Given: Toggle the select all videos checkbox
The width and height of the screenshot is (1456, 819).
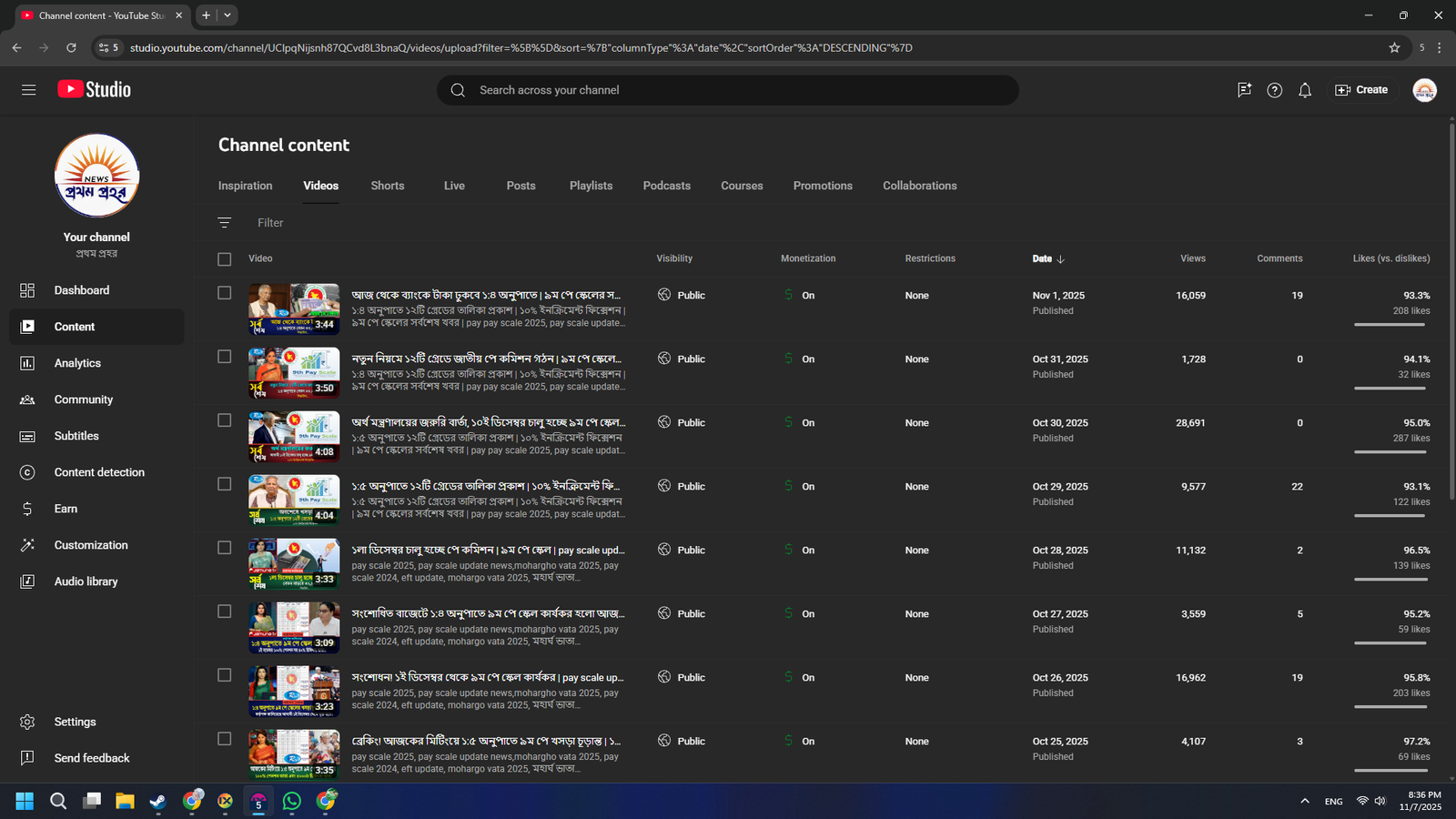Looking at the screenshot, I should coord(225,259).
